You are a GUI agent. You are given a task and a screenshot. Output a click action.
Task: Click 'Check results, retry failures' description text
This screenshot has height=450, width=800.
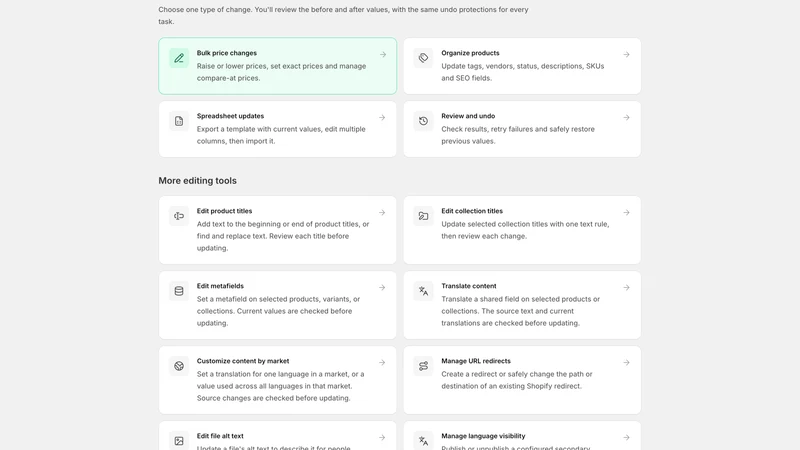pos(518,135)
